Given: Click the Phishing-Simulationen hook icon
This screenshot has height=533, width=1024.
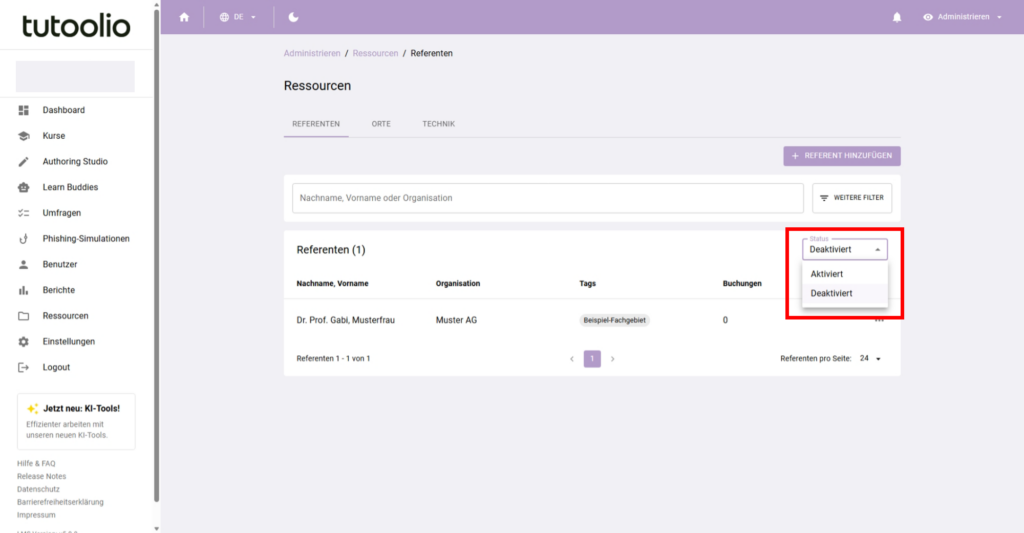Looking at the screenshot, I should 24,238.
